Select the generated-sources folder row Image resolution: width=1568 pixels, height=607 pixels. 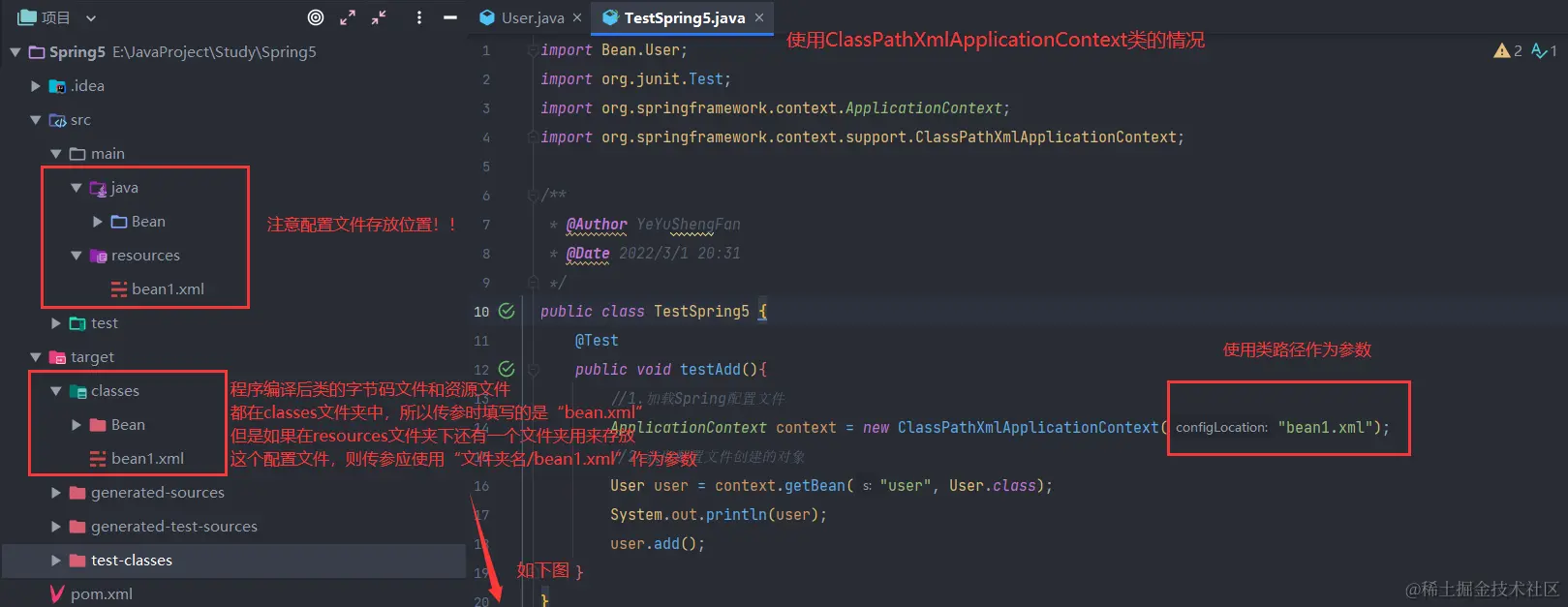click(233, 493)
